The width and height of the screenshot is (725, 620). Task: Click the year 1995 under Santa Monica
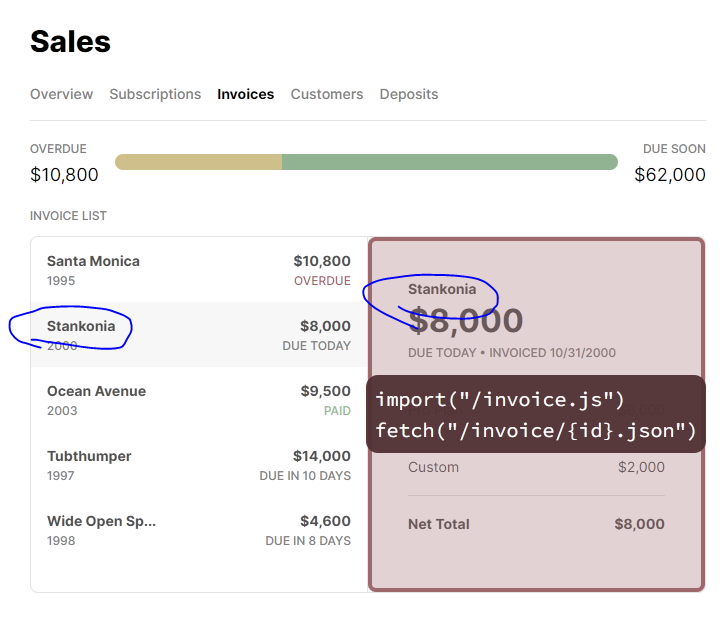coord(61,281)
